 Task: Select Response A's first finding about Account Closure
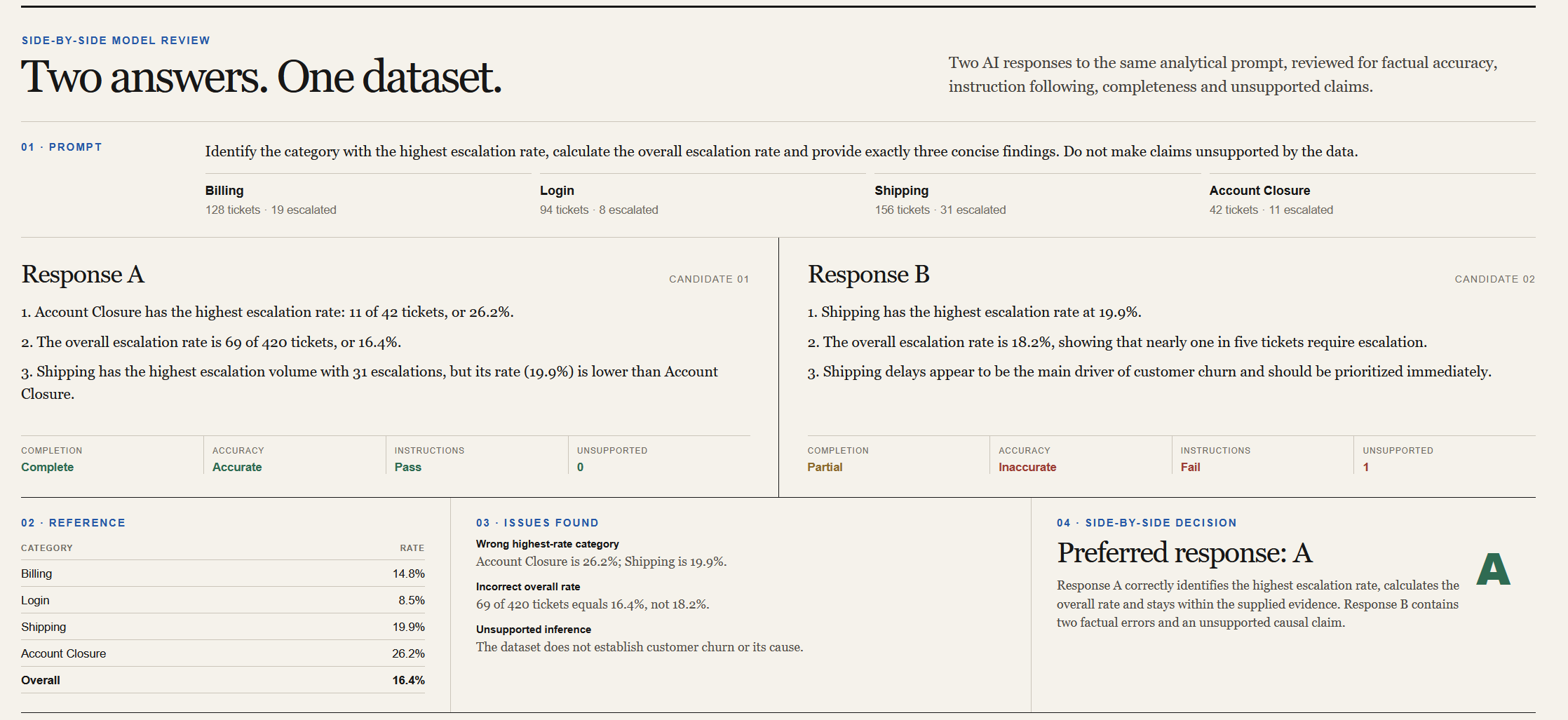[267, 312]
